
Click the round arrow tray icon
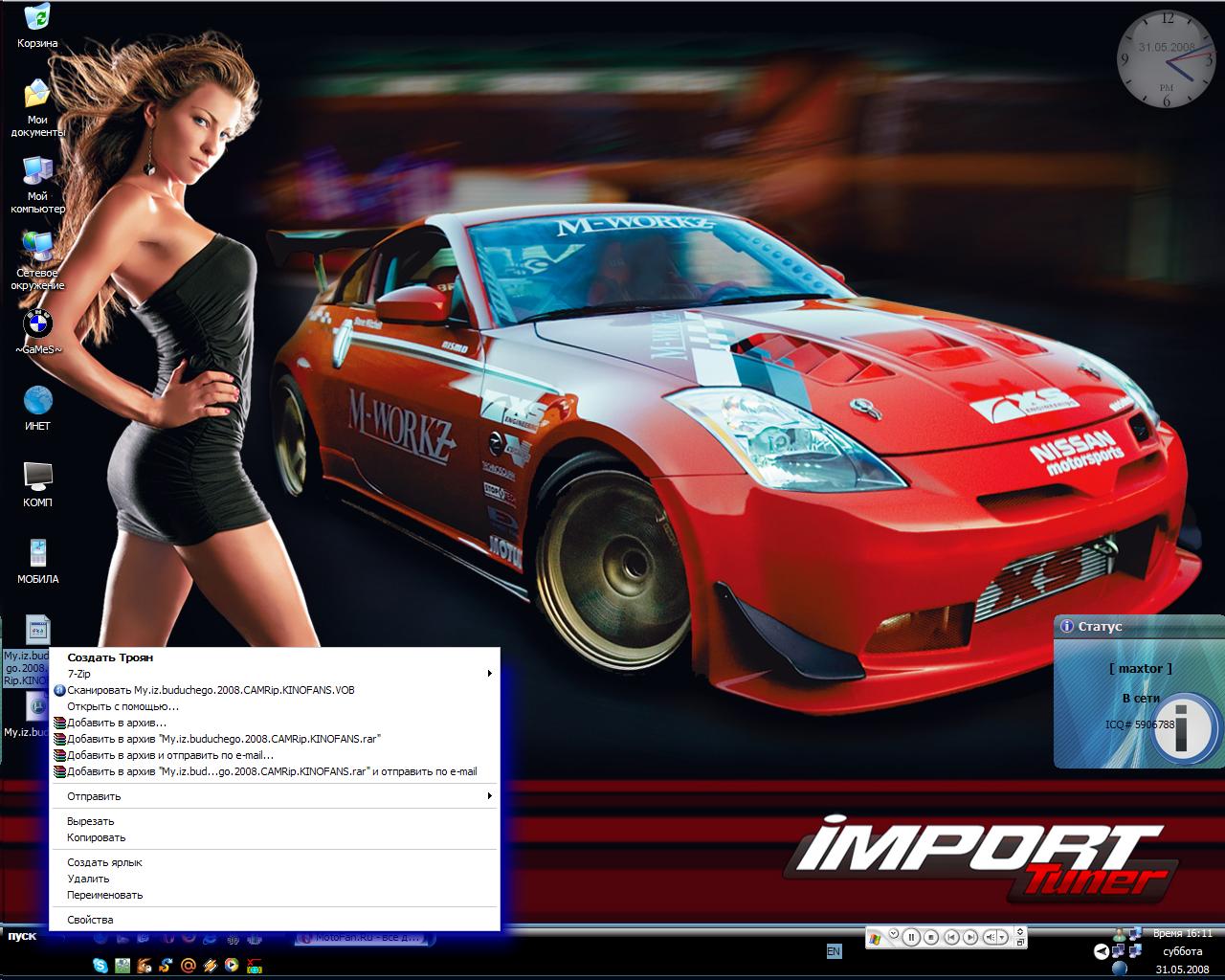click(1102, 951)
